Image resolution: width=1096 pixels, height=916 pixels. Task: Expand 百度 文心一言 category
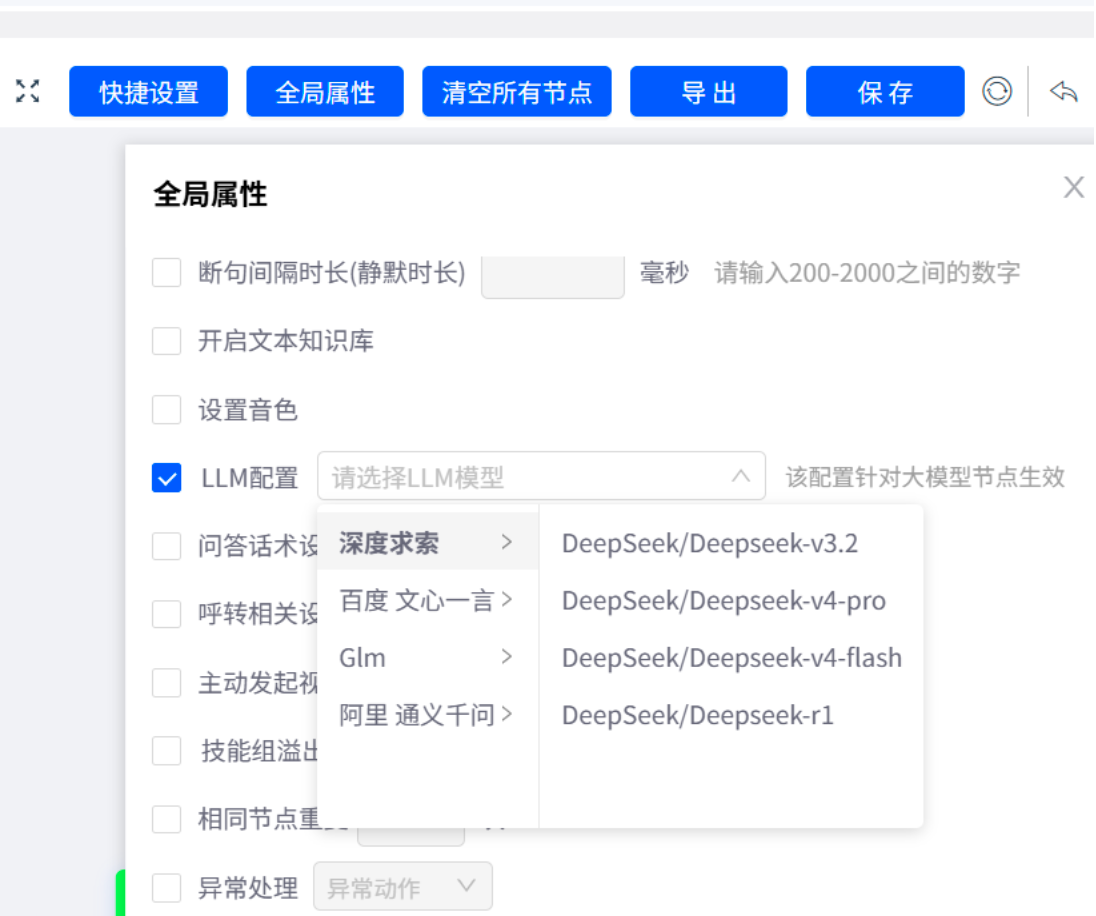click(x=427, y=600)
